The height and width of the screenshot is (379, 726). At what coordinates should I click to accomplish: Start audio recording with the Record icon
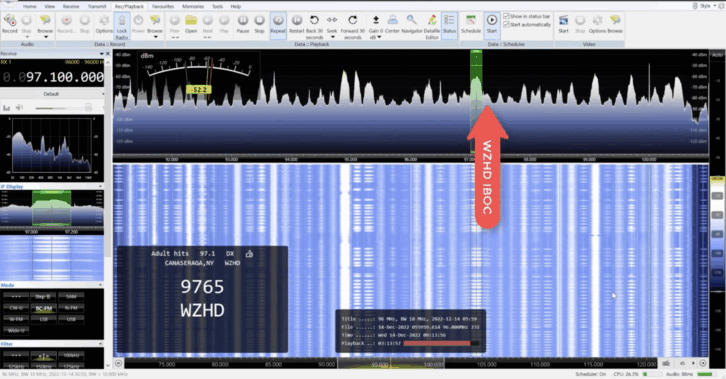click(10, 24)
